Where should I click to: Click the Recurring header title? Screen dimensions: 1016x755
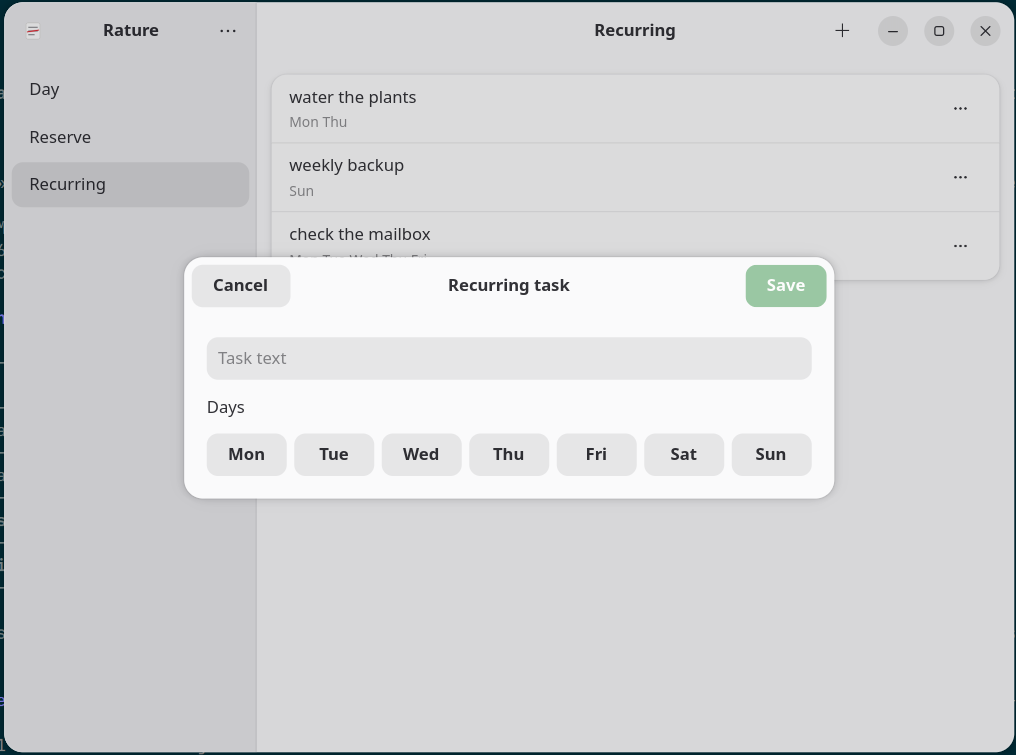(635, 30)
